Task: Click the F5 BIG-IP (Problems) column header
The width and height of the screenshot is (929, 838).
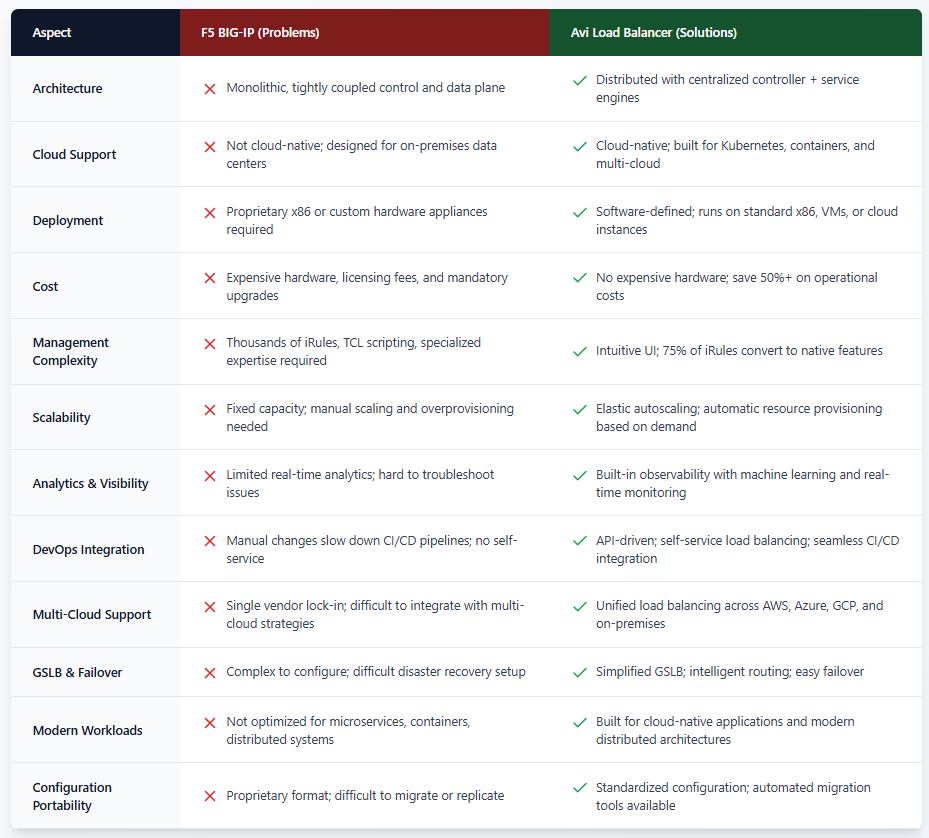Action: [260, 33]
